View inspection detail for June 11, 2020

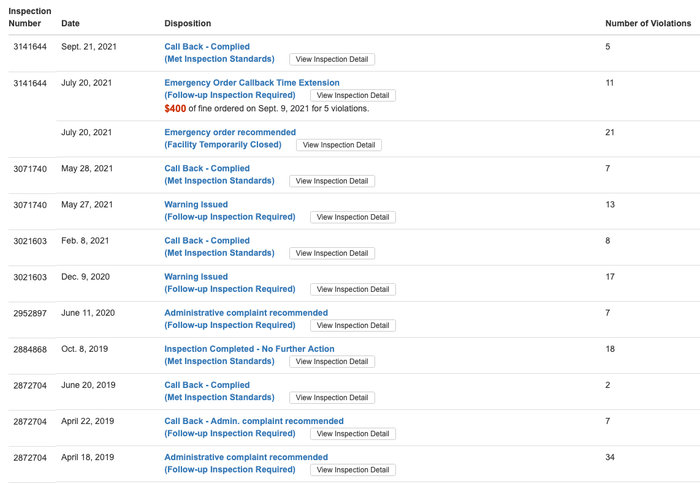353,325
